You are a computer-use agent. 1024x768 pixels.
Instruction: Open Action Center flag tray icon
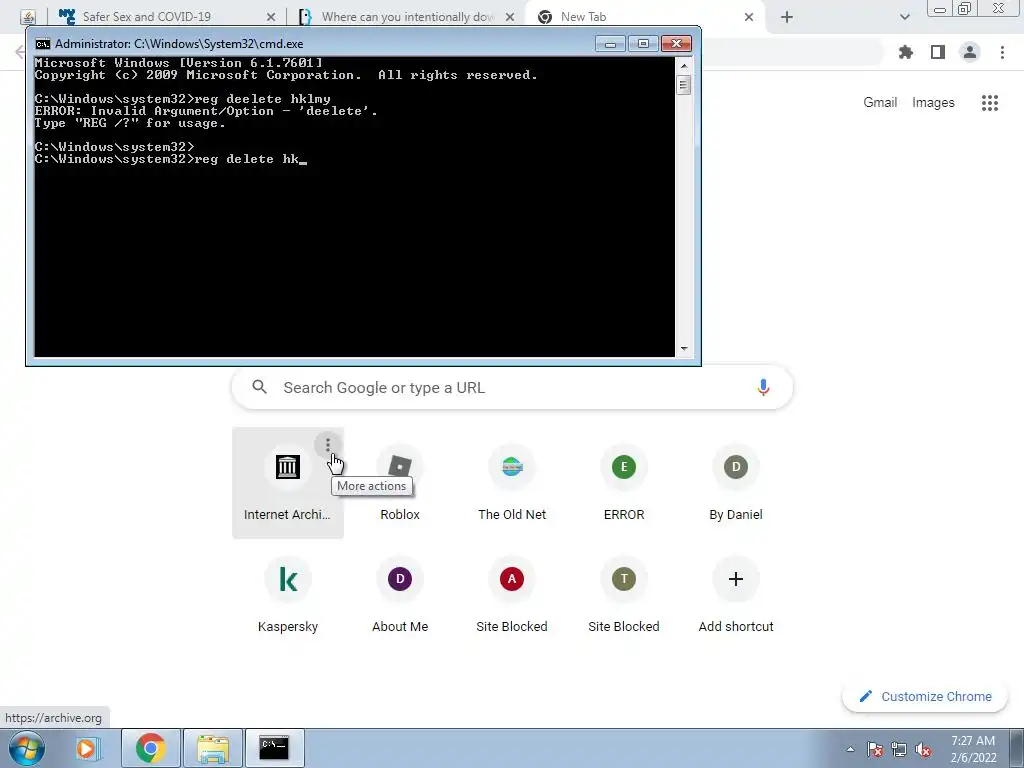874,749
